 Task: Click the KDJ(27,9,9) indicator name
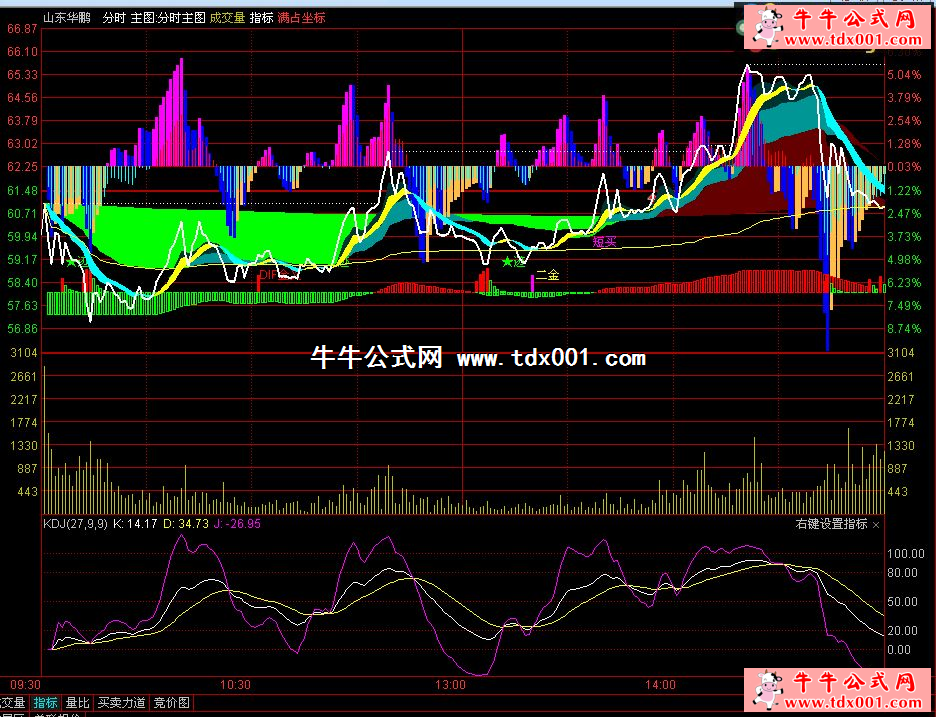point(75,524)
